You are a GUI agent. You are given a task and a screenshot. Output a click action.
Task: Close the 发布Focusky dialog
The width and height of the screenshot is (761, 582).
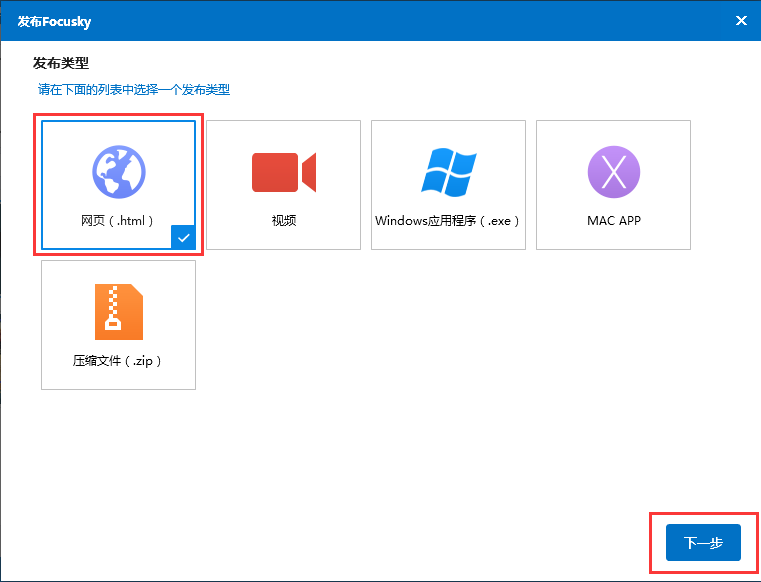pos(741,20)
